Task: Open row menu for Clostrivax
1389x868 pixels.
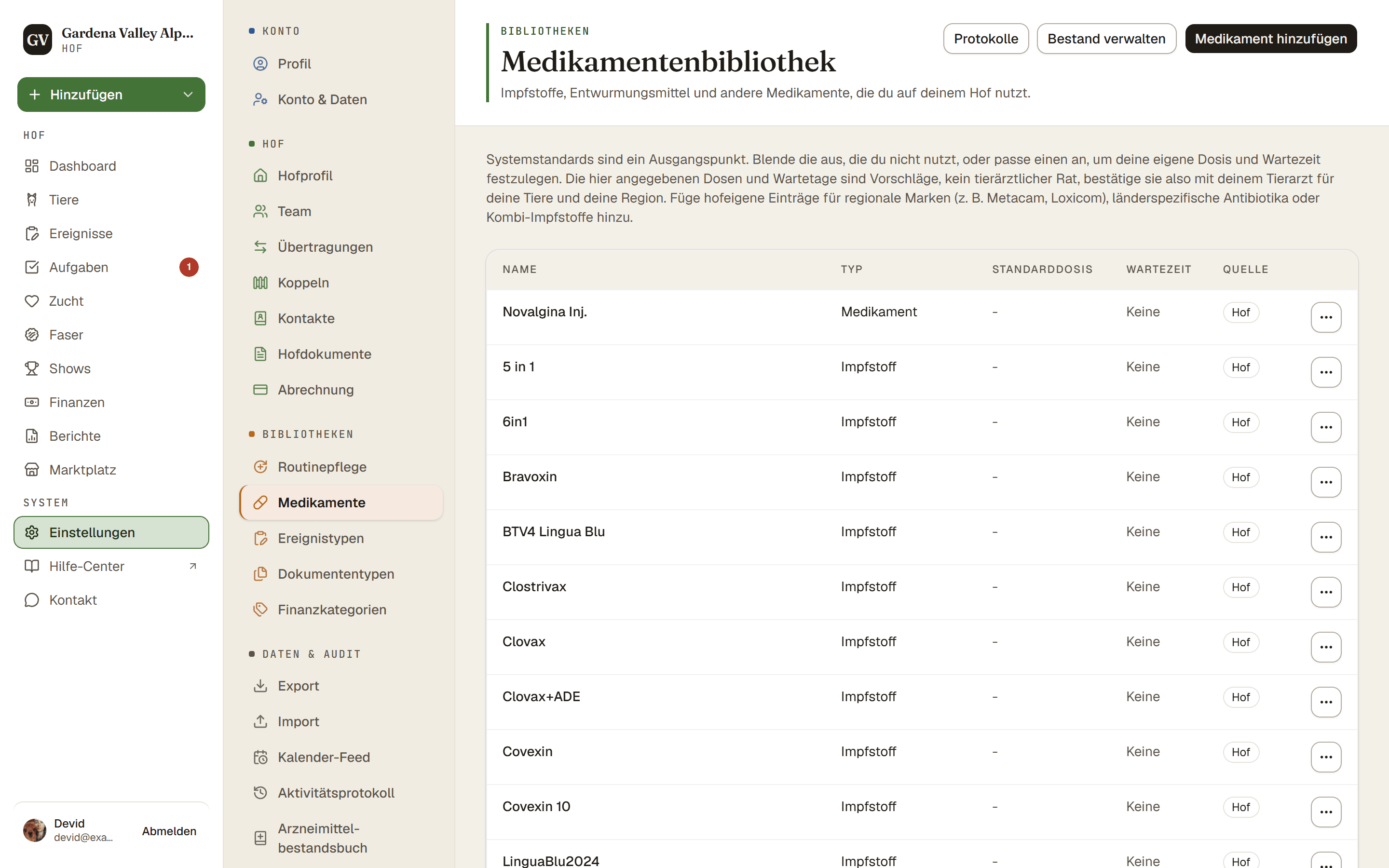Action: pos(1326,592)
